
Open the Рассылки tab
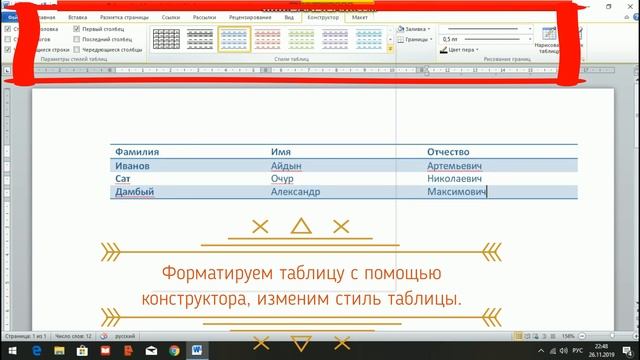[x=204, y=17]
